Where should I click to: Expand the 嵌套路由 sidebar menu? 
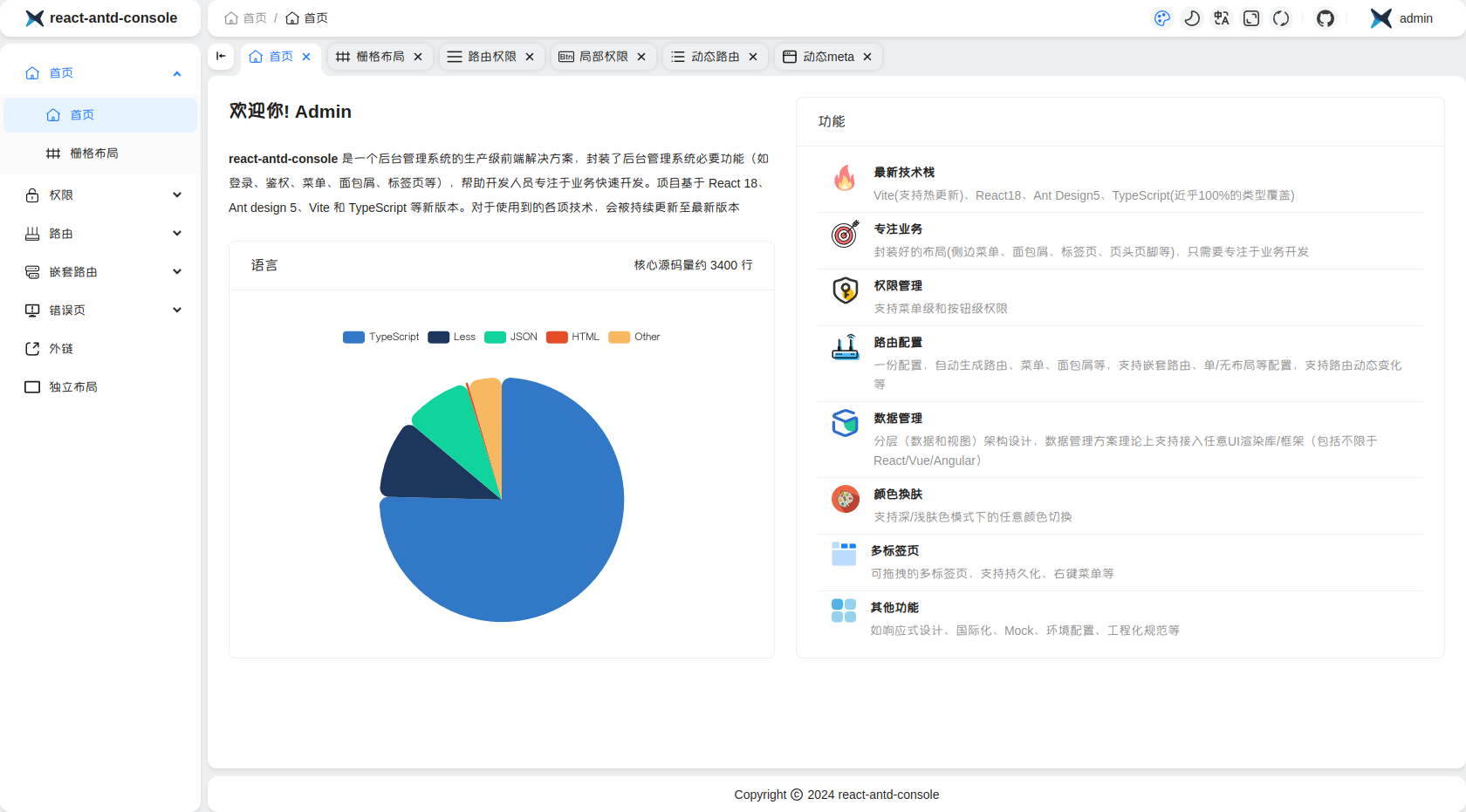click(100, 272)
